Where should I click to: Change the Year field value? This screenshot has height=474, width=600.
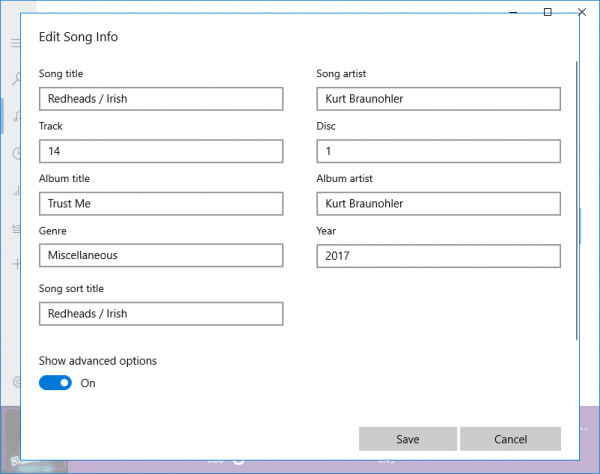tap(438, 255)
